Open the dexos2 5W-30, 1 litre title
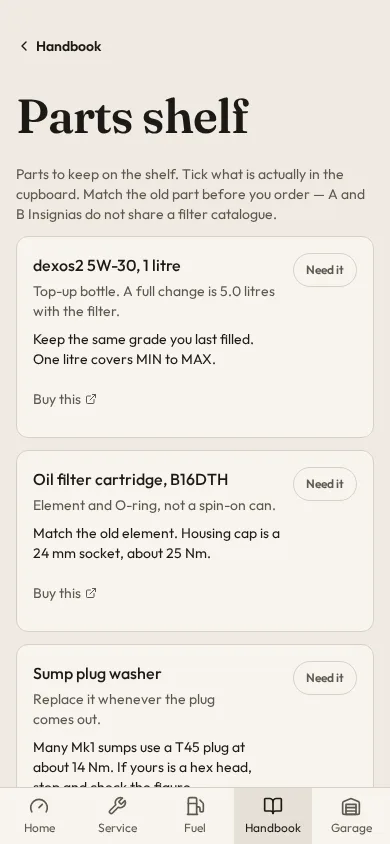 [107, 265]
